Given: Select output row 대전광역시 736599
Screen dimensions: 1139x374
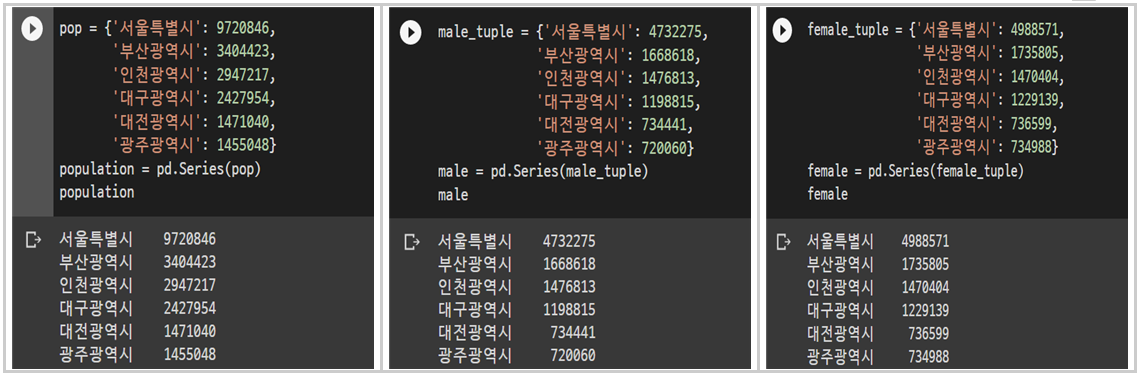Looking at the screenshot, I should (x=878, y=334).
